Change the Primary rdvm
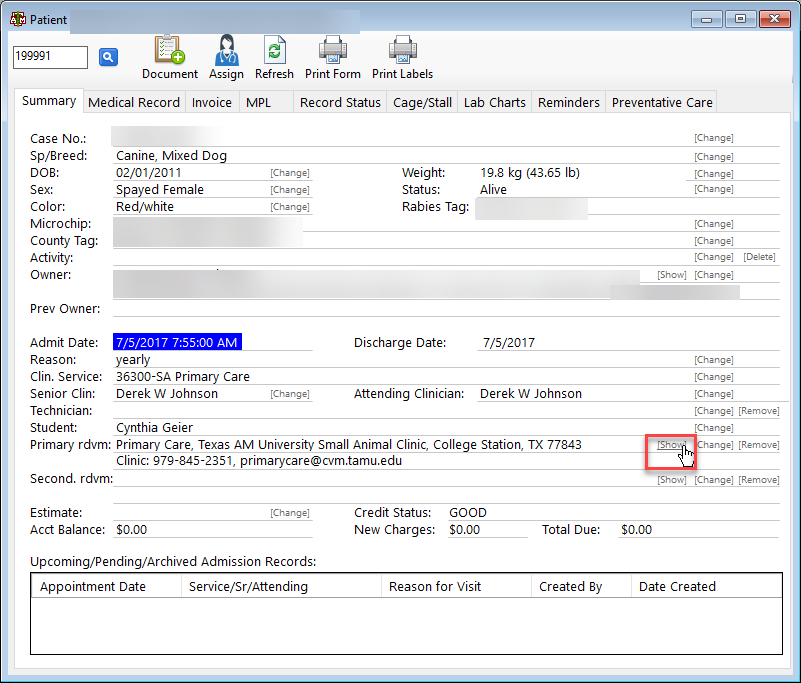Image resolution: width=801 pixels, height=683 pixels. [715, 445]
